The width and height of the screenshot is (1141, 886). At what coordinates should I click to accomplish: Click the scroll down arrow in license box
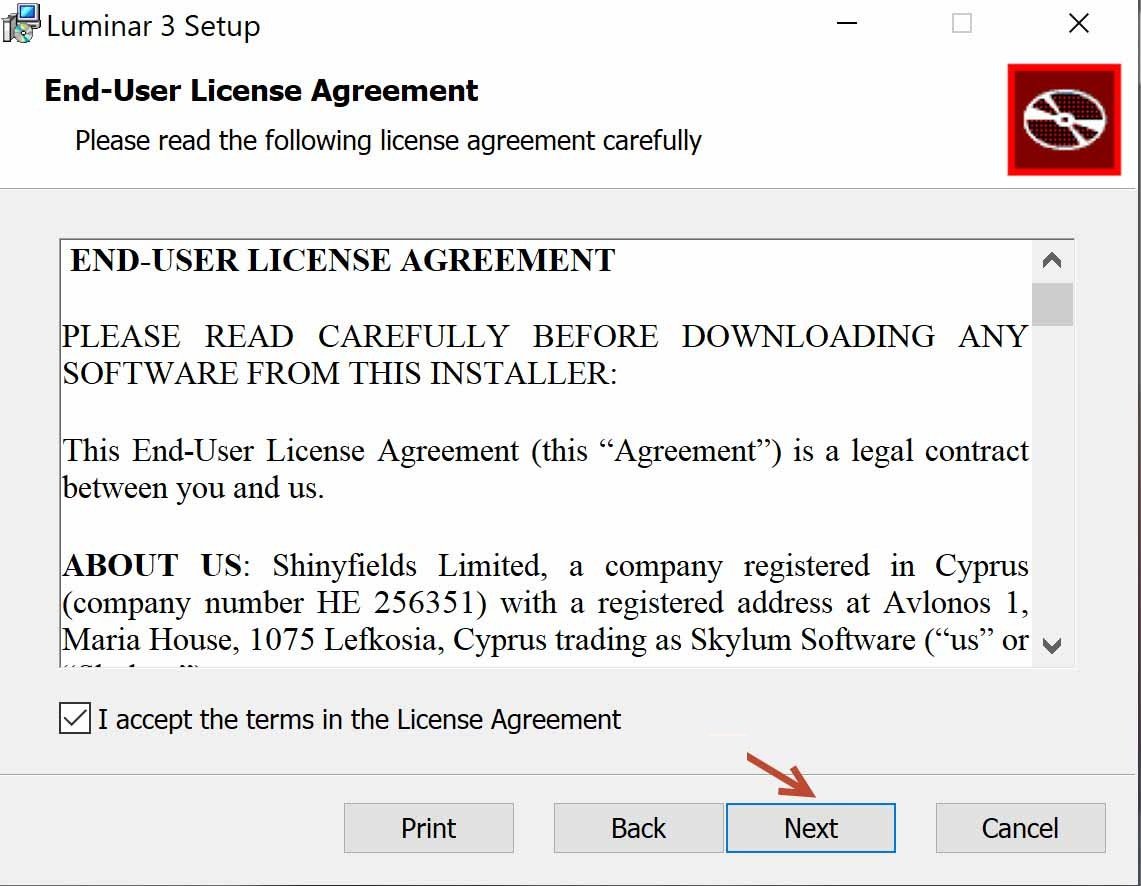point(1051,645)
